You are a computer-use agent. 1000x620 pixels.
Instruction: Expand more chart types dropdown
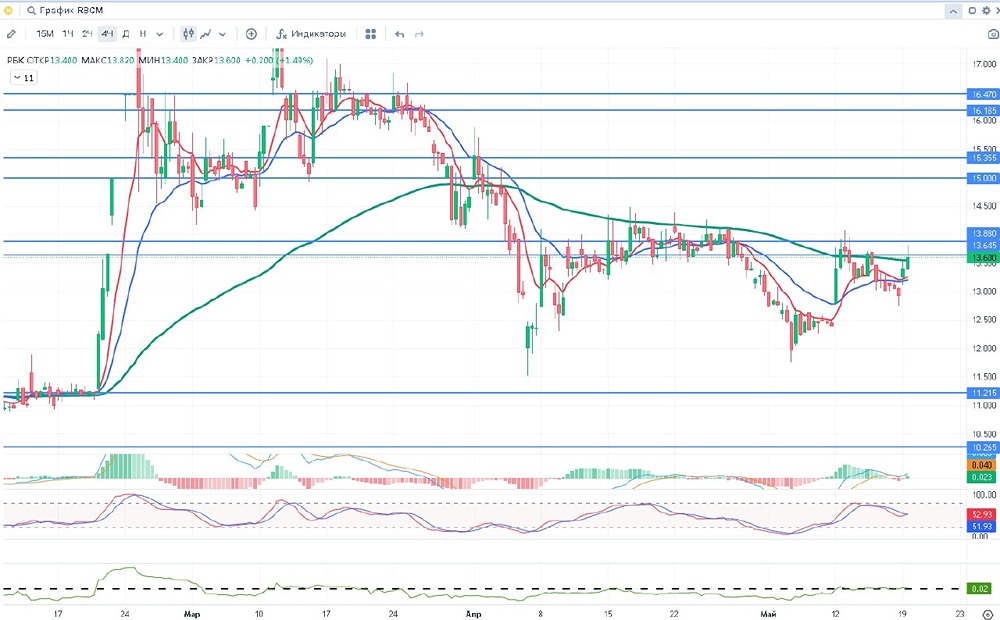coord(223,34)
